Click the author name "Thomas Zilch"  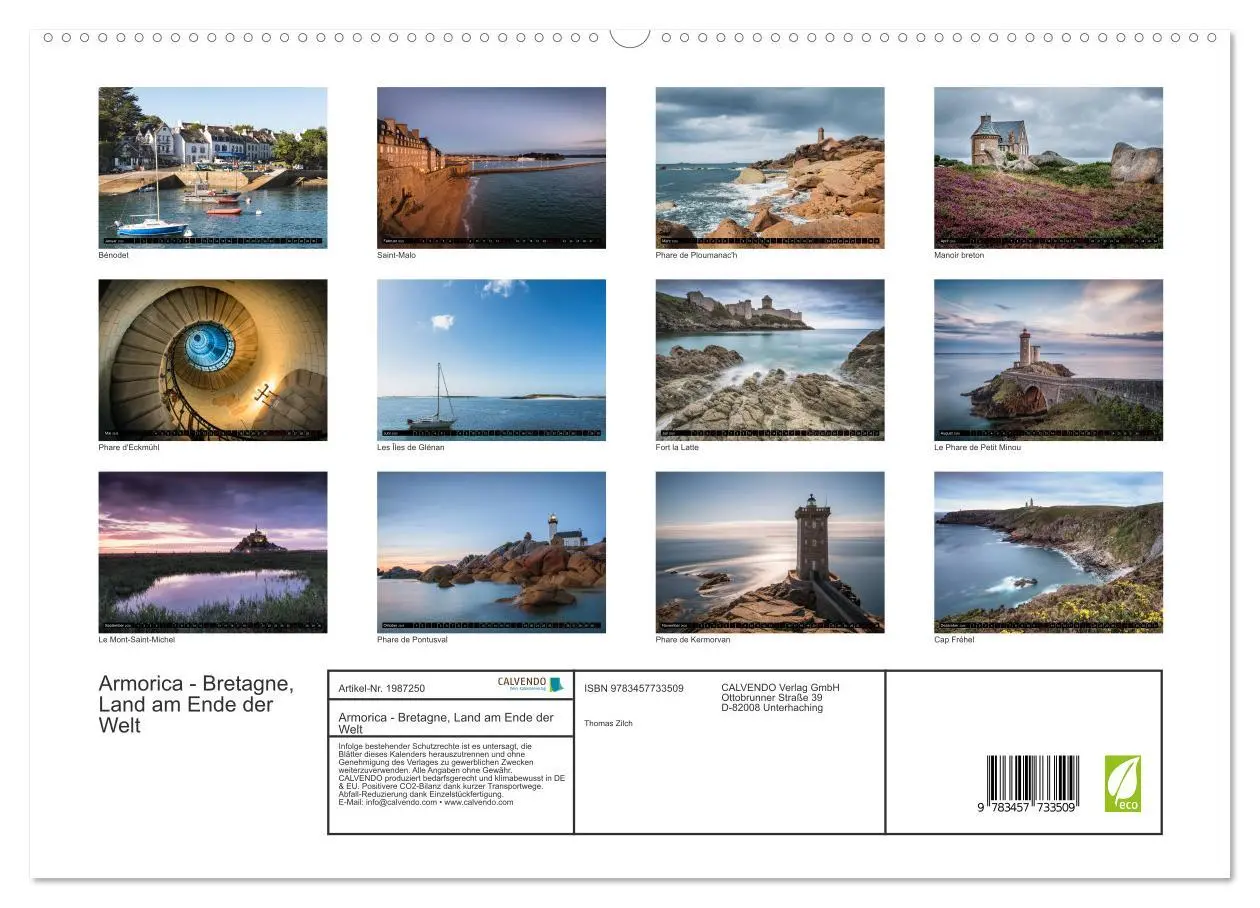[608, 723]
